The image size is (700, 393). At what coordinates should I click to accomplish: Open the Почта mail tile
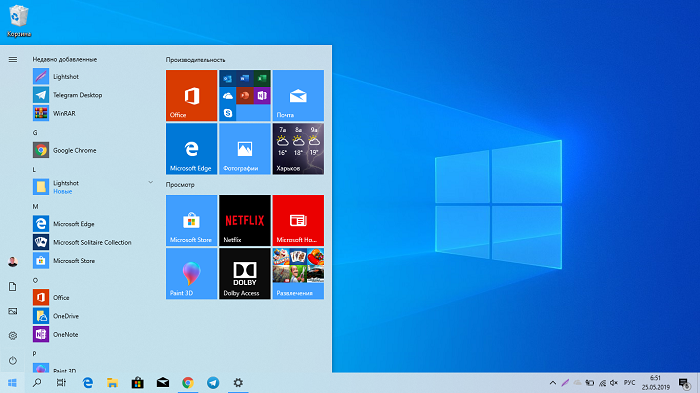298,95
